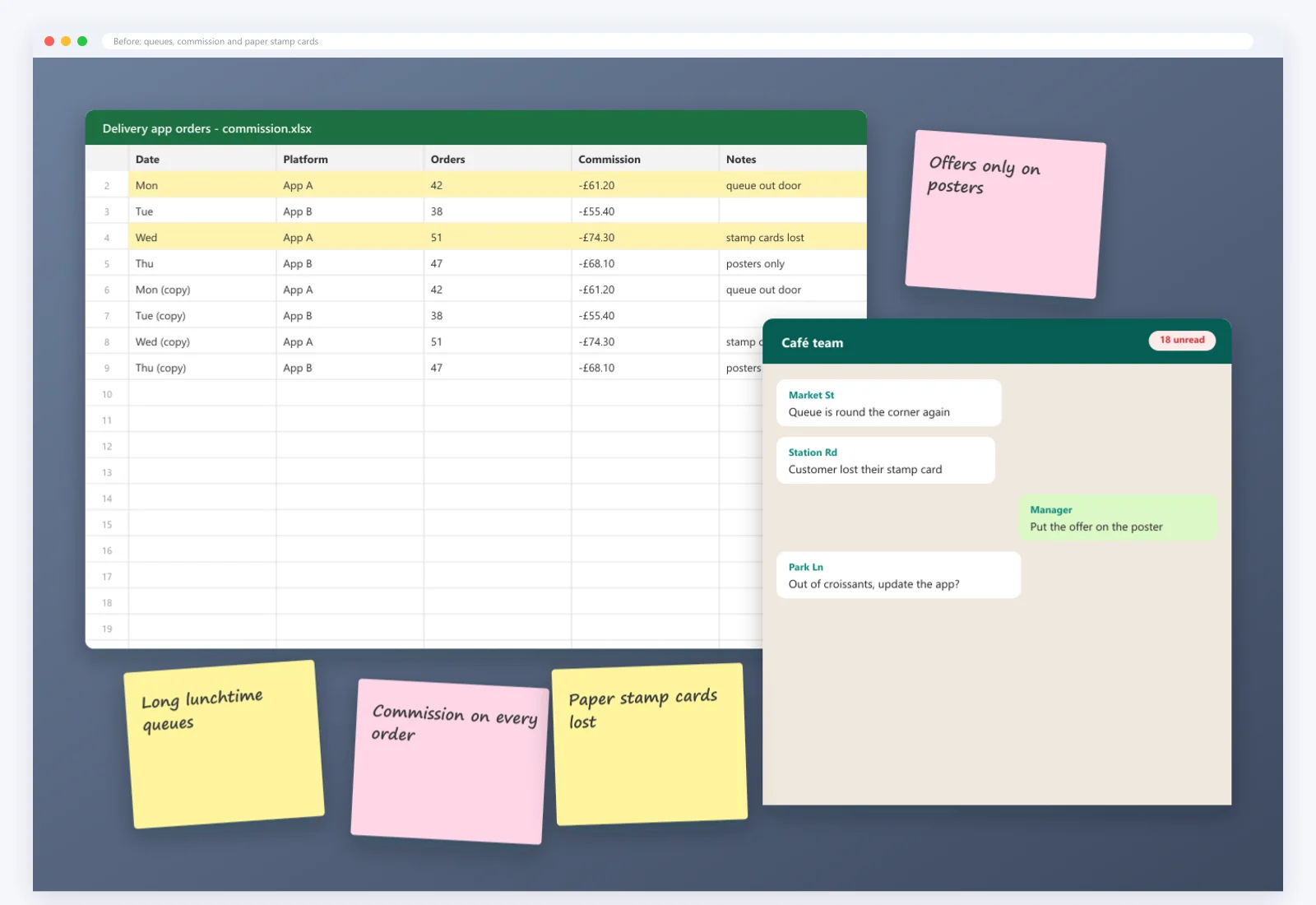Select the 'Wed (copy)' date cell

coord(202,341)
